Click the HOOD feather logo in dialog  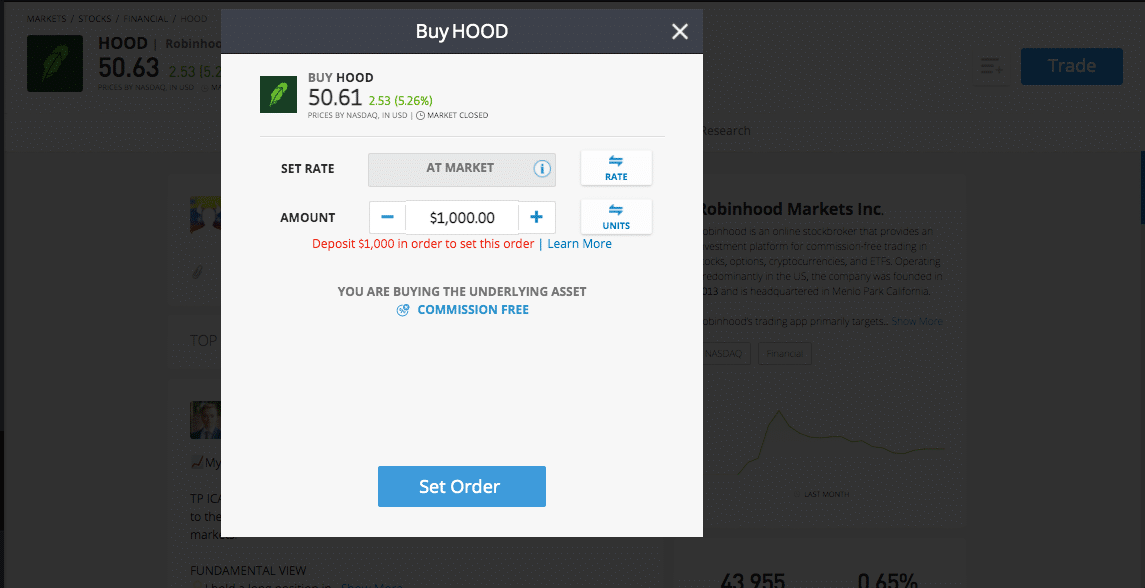click(278, 94)
